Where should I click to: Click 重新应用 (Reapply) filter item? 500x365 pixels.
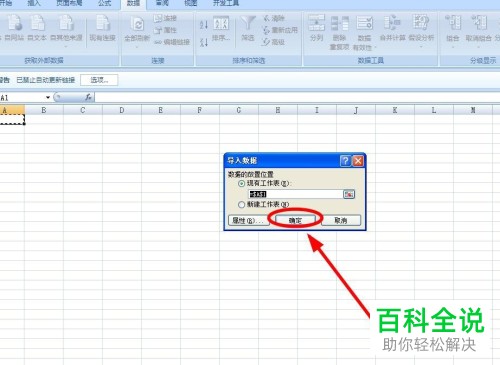[280, 30]
